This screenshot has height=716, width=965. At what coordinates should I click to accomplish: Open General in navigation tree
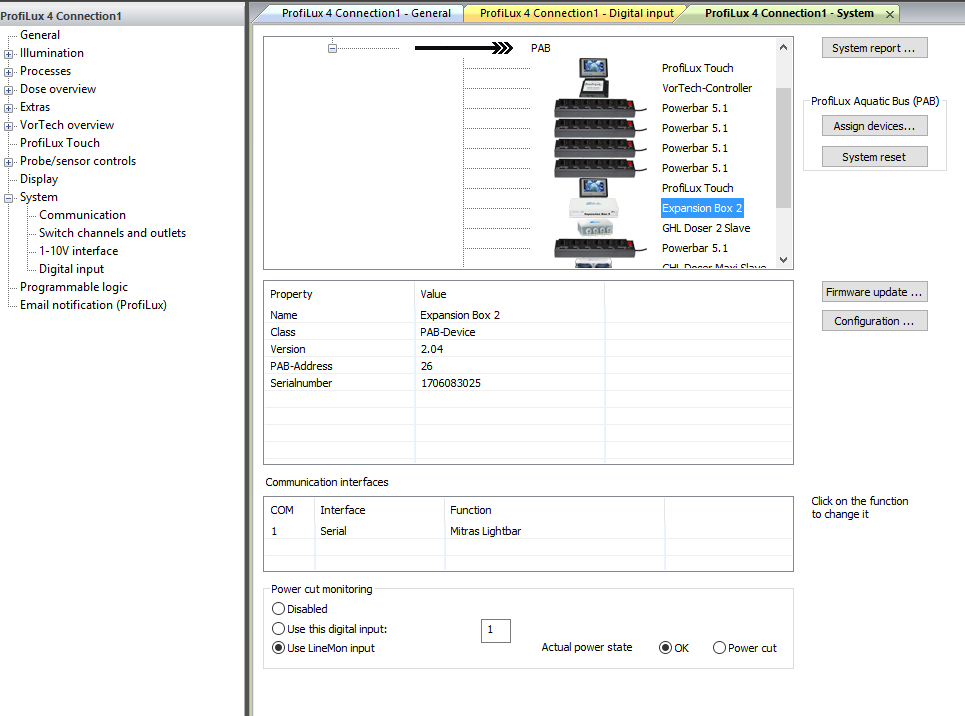40,35
